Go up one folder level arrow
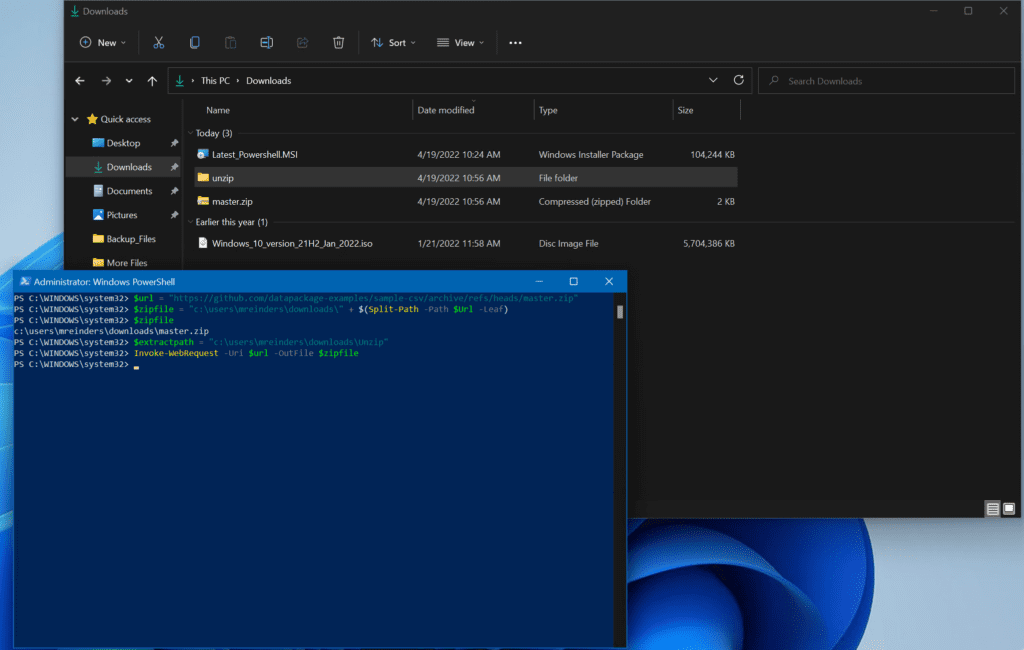Image resolution: width=1024 pixels, height=650 pixels. (x=152, y=81)
